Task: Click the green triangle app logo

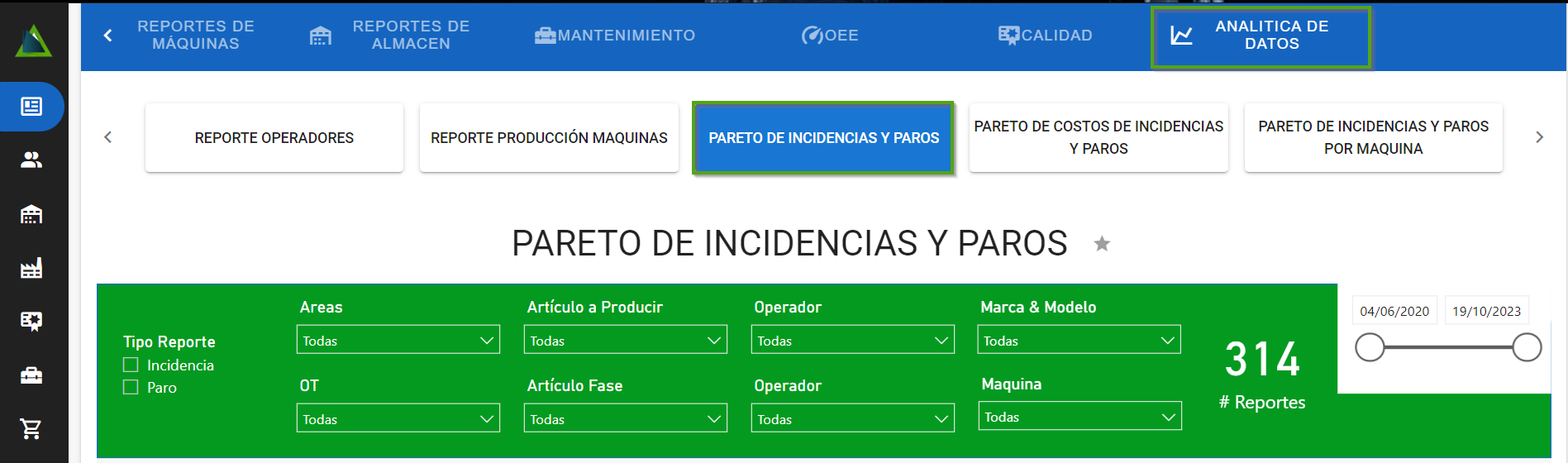Action: (33, 41)
